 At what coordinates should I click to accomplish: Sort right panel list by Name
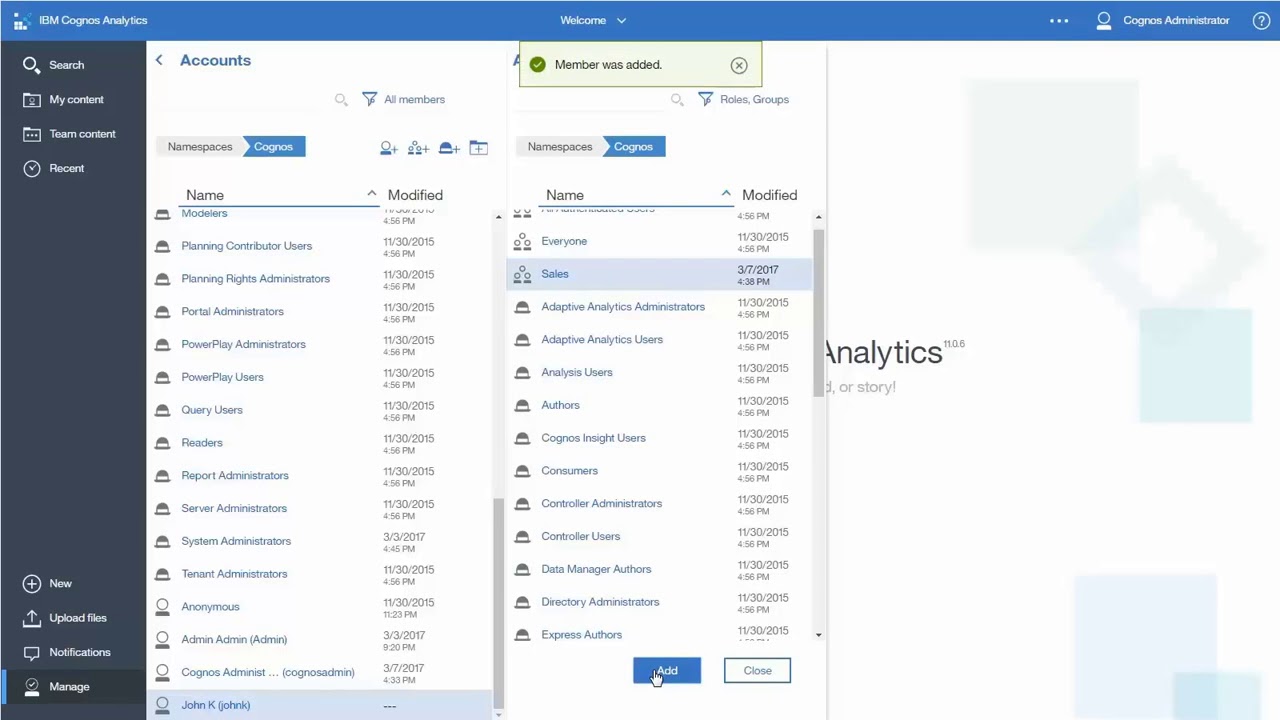[565, 195]
